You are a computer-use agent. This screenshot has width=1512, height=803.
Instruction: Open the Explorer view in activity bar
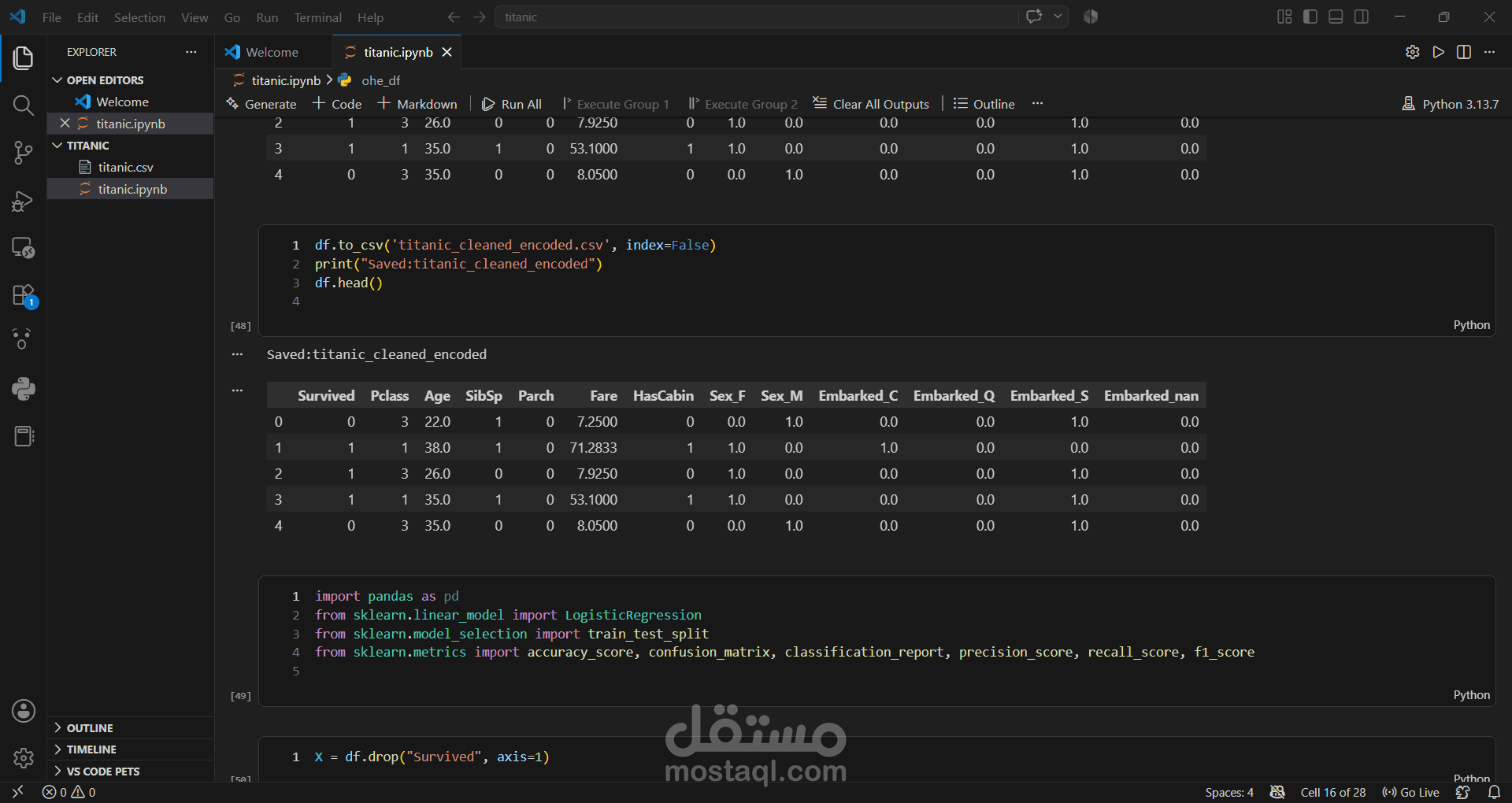[x=24, y=58]
